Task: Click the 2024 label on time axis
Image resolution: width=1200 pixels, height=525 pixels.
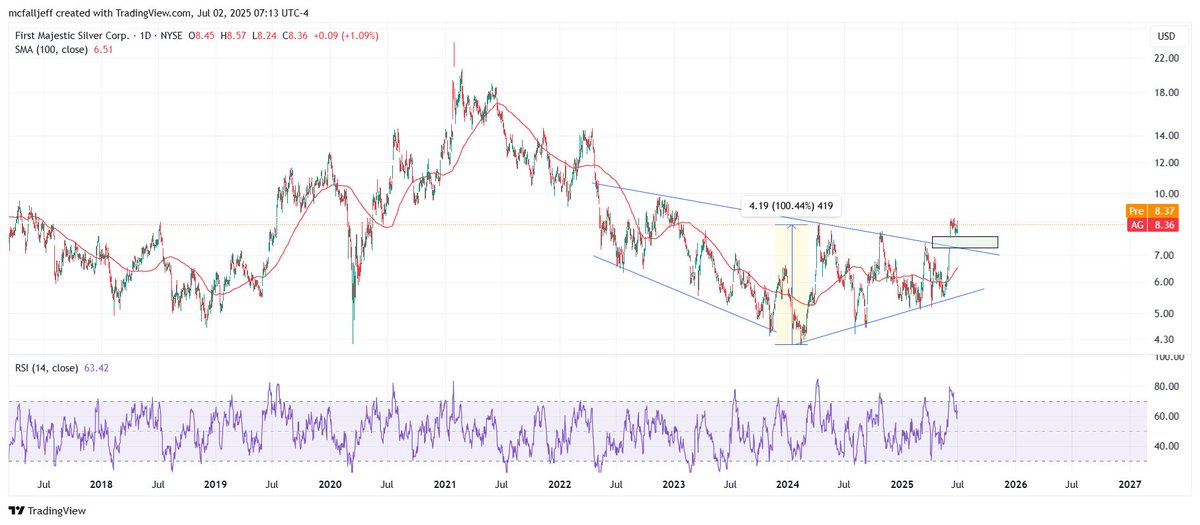Action: [787, 483]
